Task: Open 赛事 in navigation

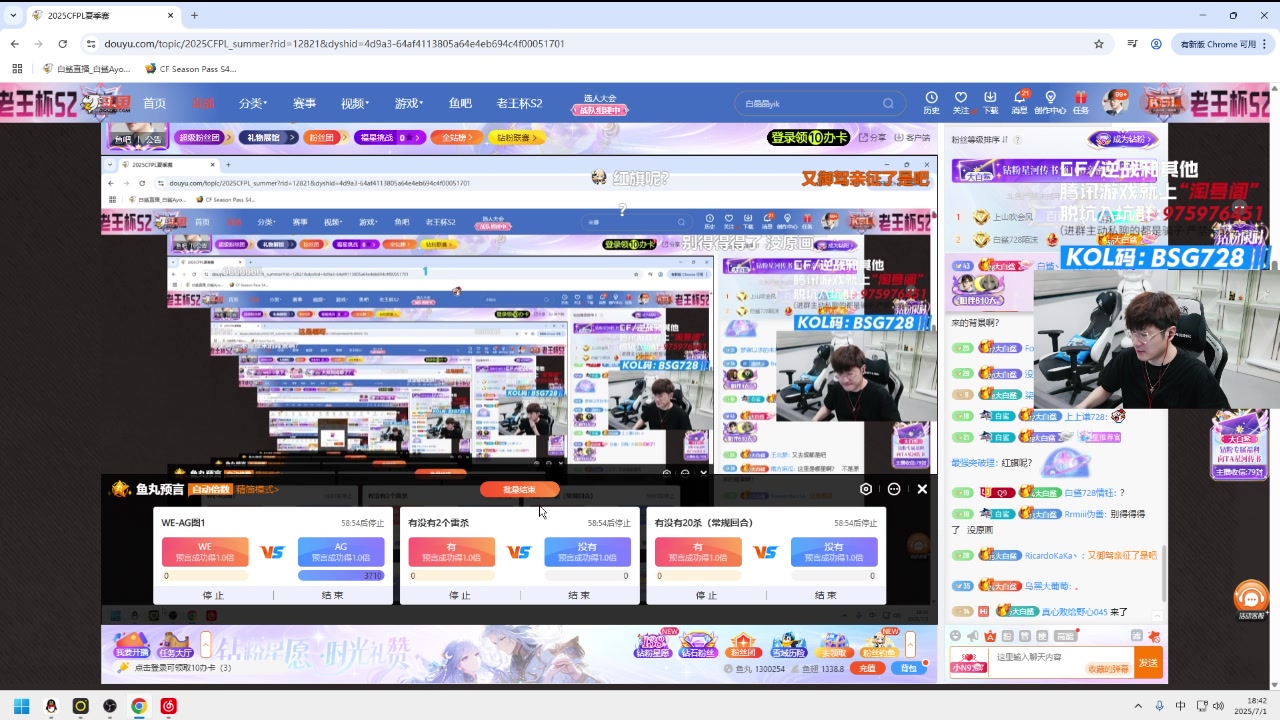Action: [304, 103]
